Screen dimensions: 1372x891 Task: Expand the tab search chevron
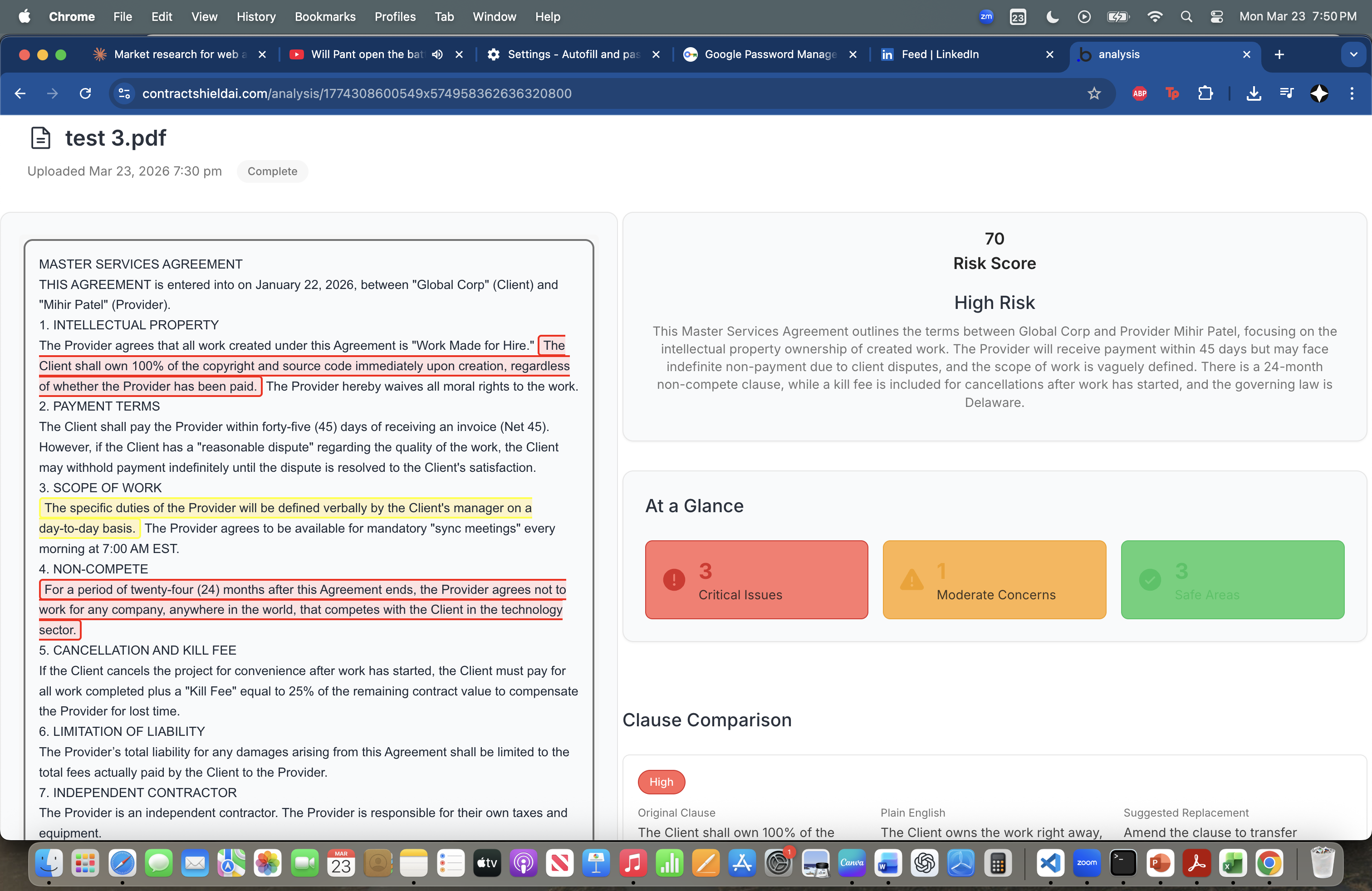point(1353,54)
